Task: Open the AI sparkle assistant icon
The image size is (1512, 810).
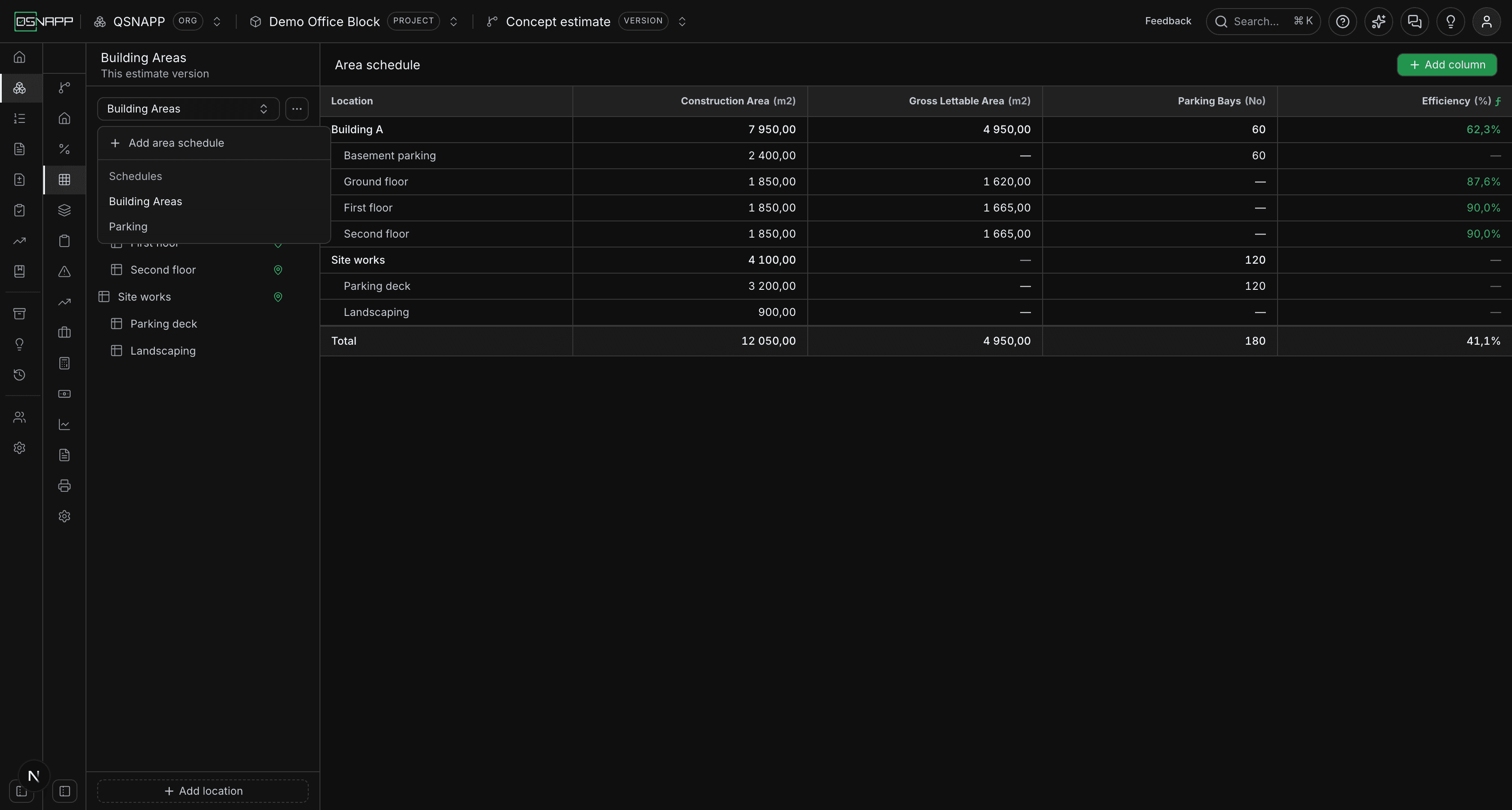Action: [1378, 22]
